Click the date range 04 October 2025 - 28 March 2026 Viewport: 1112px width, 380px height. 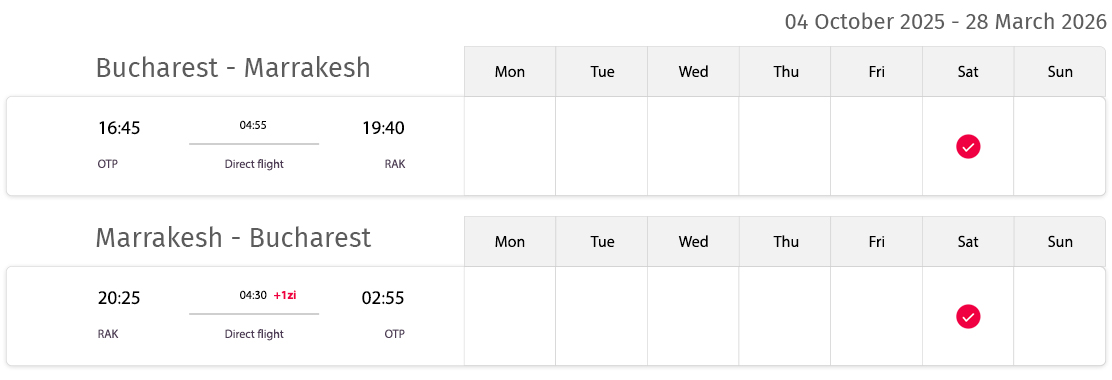coord(945,22)
